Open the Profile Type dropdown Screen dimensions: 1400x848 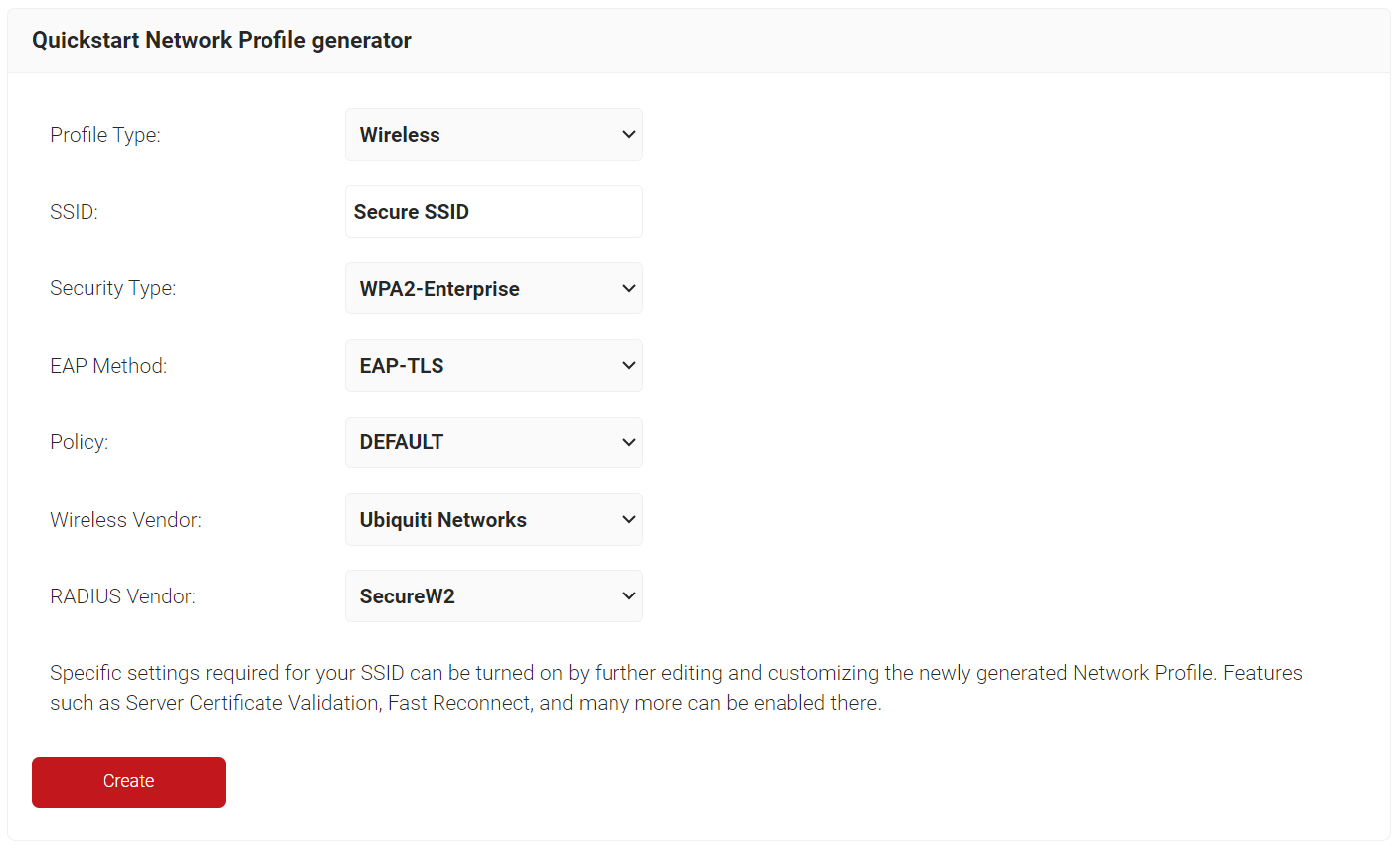pyautogui.click(x=493, y=135)
